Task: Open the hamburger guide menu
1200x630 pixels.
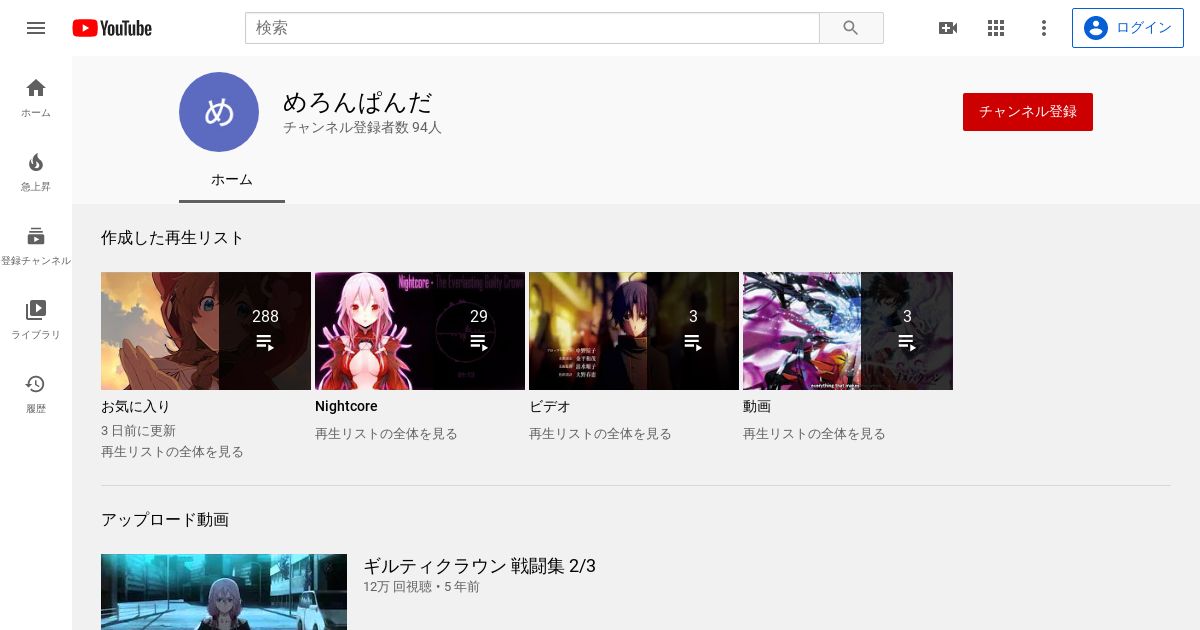Action: pos(36,28)
